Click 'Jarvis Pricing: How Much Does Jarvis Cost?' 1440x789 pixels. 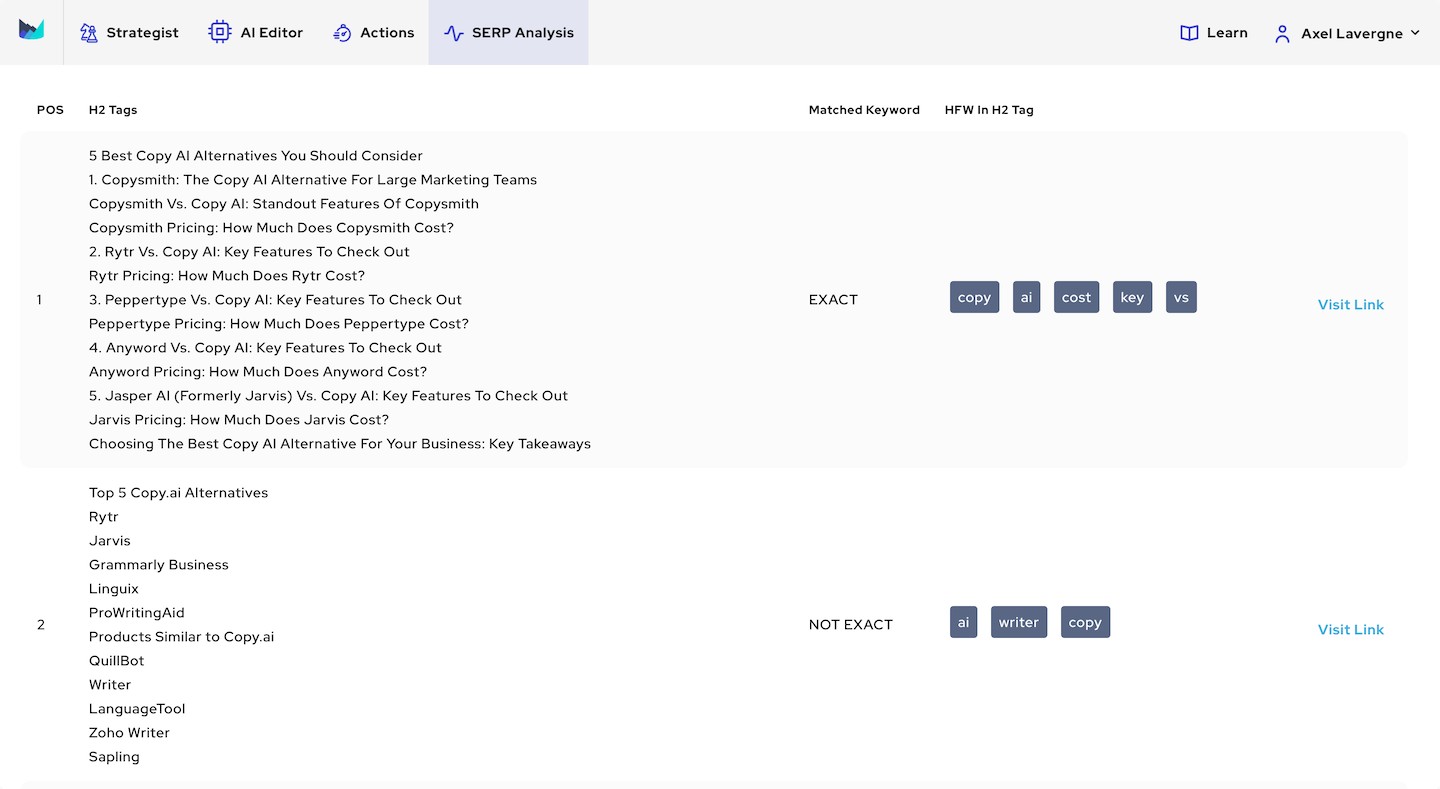pos(239,420)
